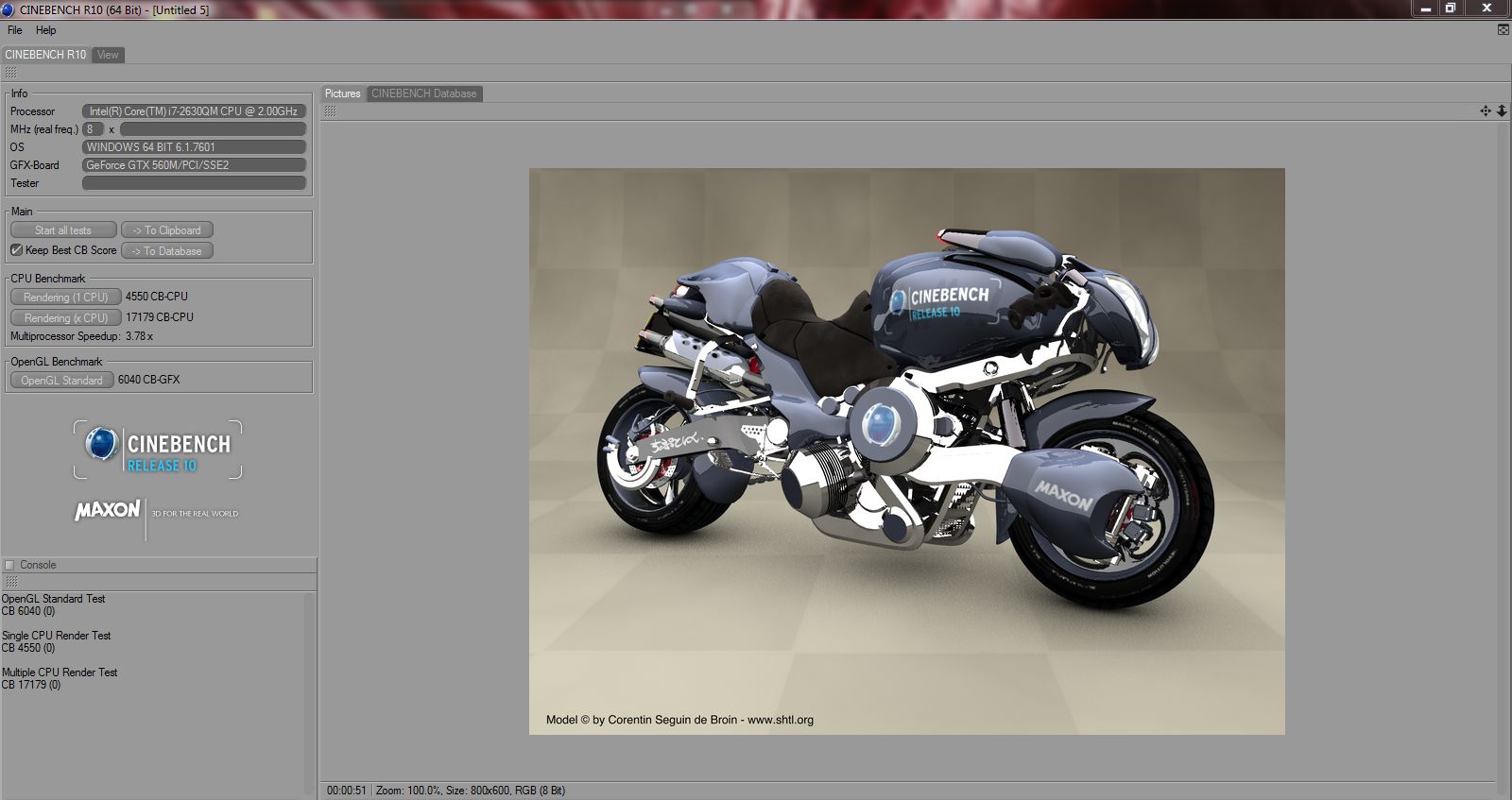Click 'Single CPU Render Test' in console

click(x=57, y=636)
